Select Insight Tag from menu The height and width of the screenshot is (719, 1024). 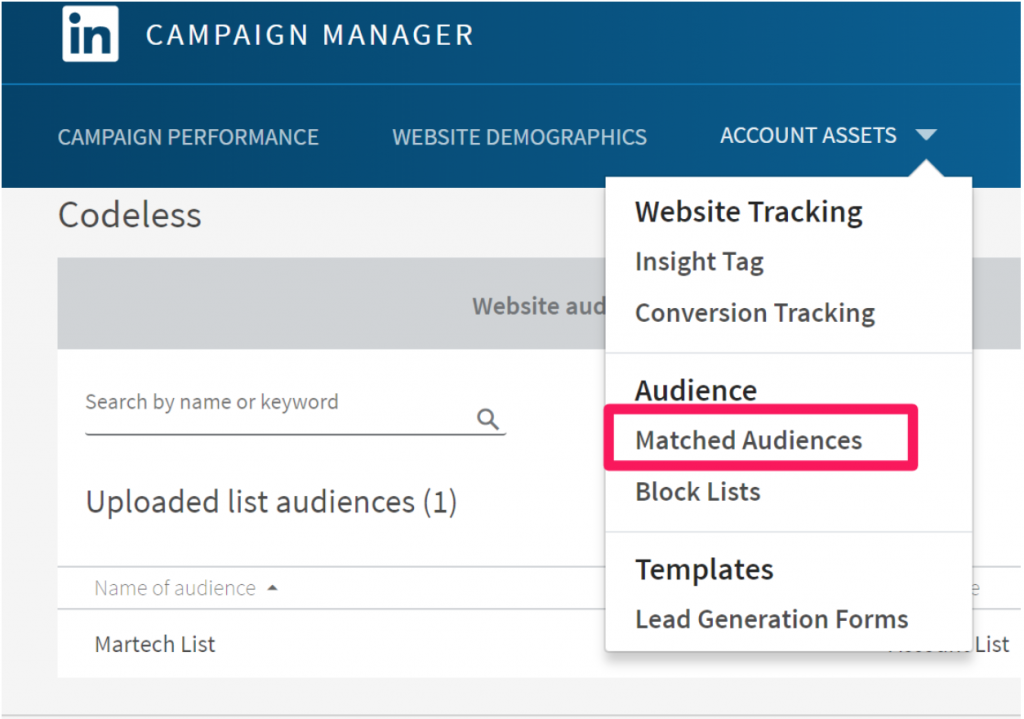point(699,262)
